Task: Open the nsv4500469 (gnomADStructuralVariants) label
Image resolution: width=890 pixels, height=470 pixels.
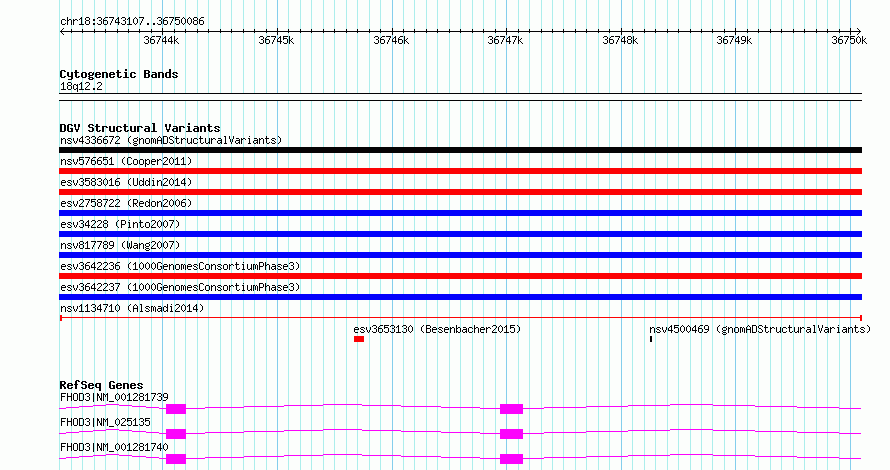Action: point(760,329)
